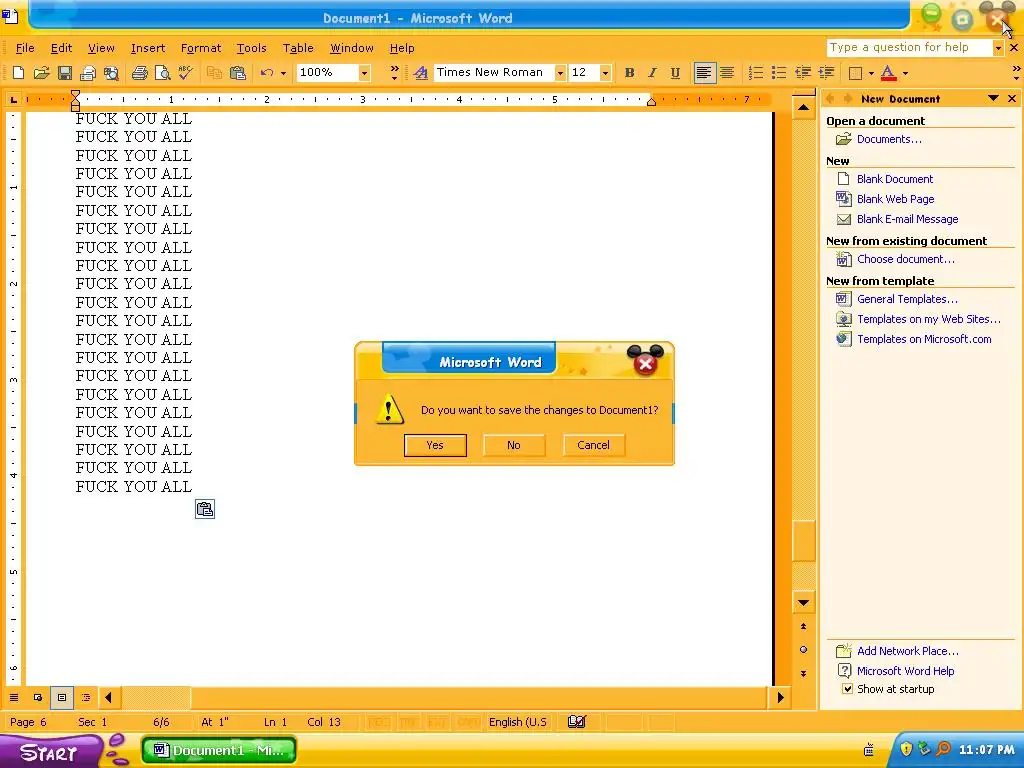The image size is (1024, 768).
Task: Click No in the save dialog
Action: (514, 445)
